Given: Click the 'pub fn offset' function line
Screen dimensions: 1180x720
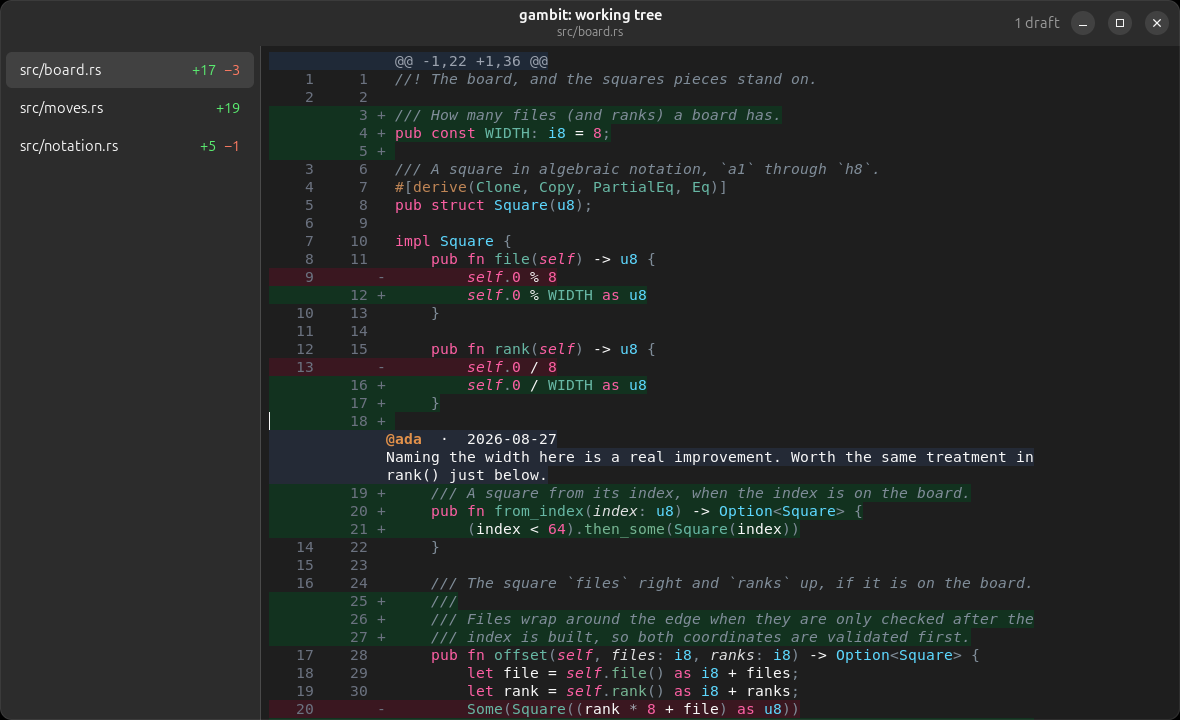Looking at the screenshot, I should (x=705, y=655).
